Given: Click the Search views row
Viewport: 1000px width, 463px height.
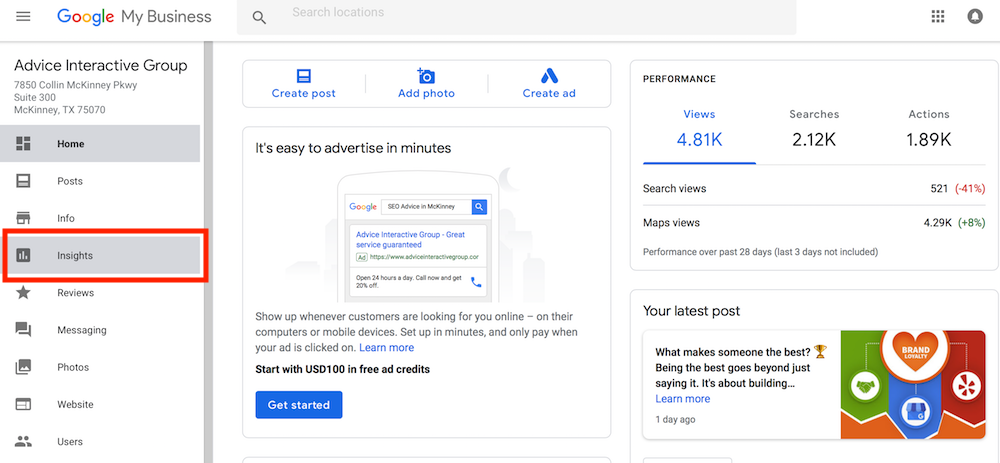Looking at the screenshot, I should pyautogui.click(x=814, y=189).
